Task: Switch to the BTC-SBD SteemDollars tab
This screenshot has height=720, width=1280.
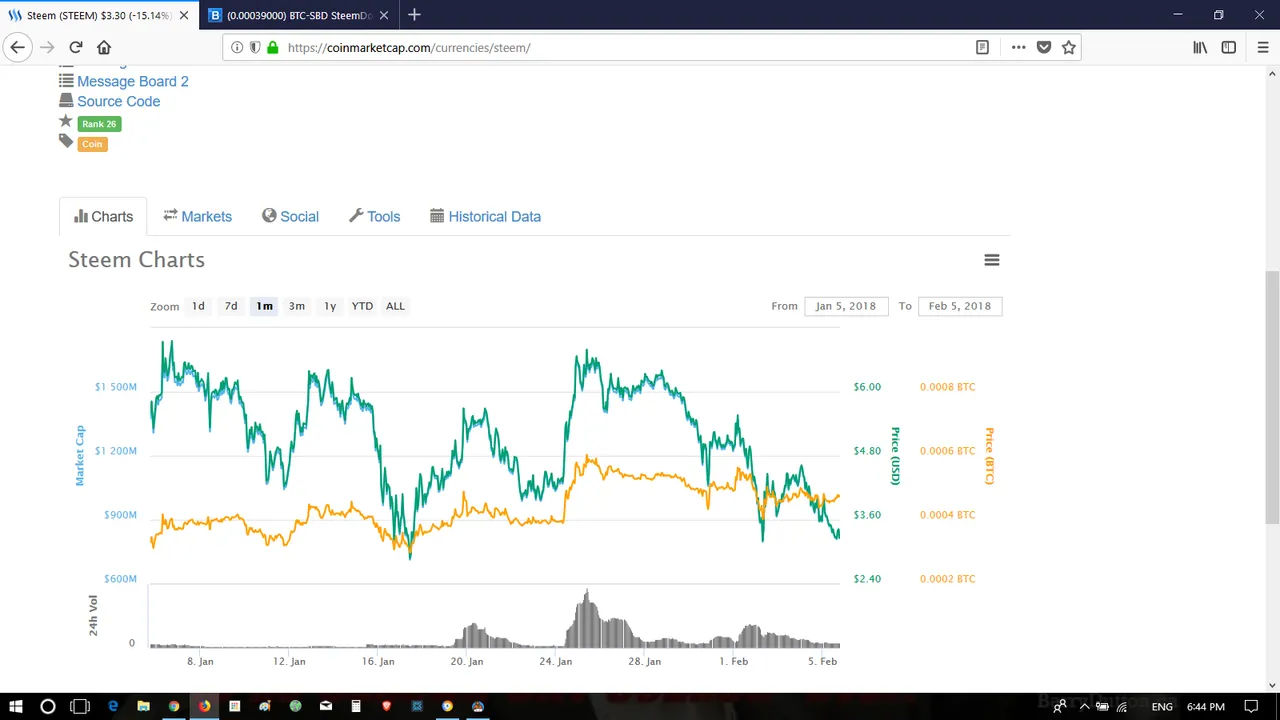Action: [x=298, y=16]
